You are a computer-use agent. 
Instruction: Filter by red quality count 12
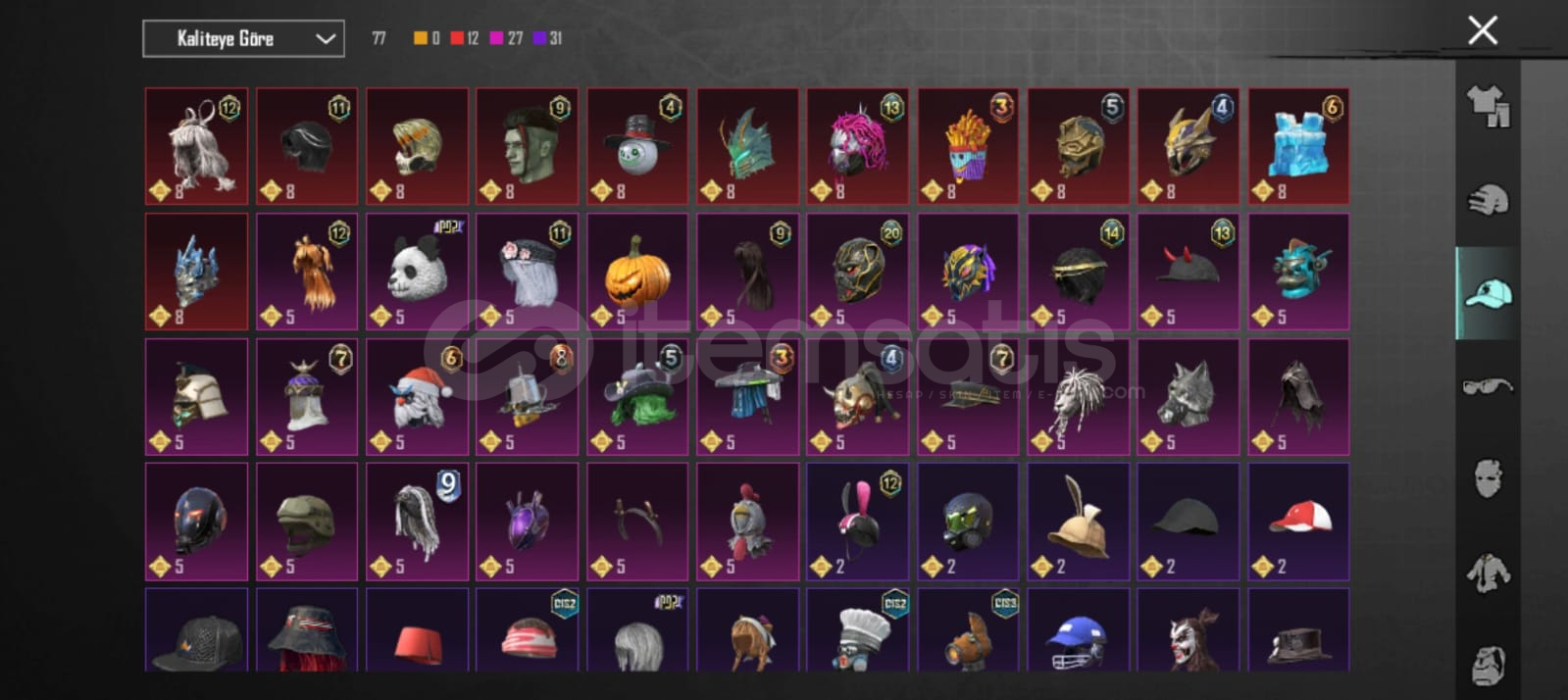coord(465,38)
